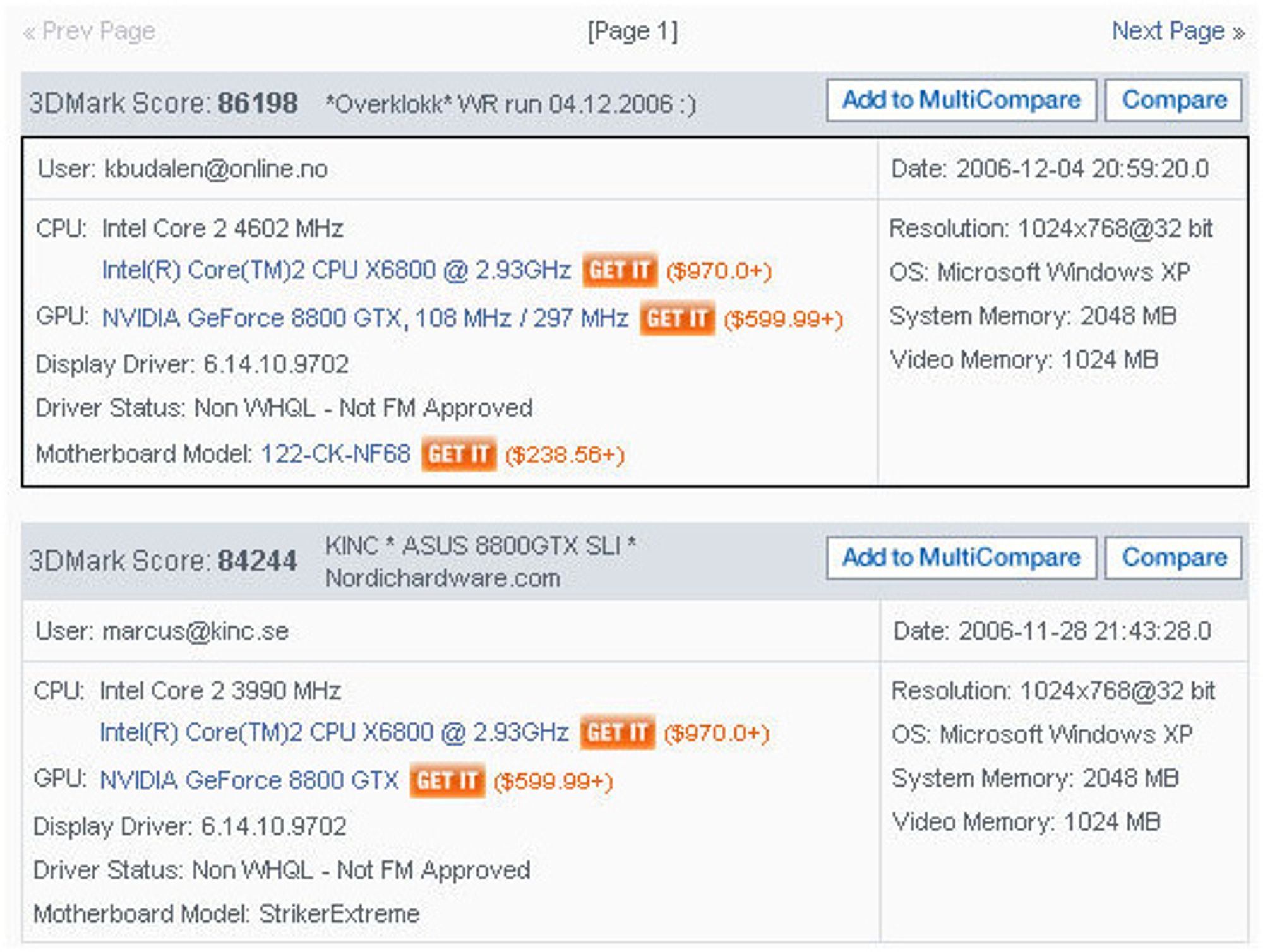The image size is (1263, 952).
Task: Click the *Overklokk* WR run description
Action: tap(511, 104)
